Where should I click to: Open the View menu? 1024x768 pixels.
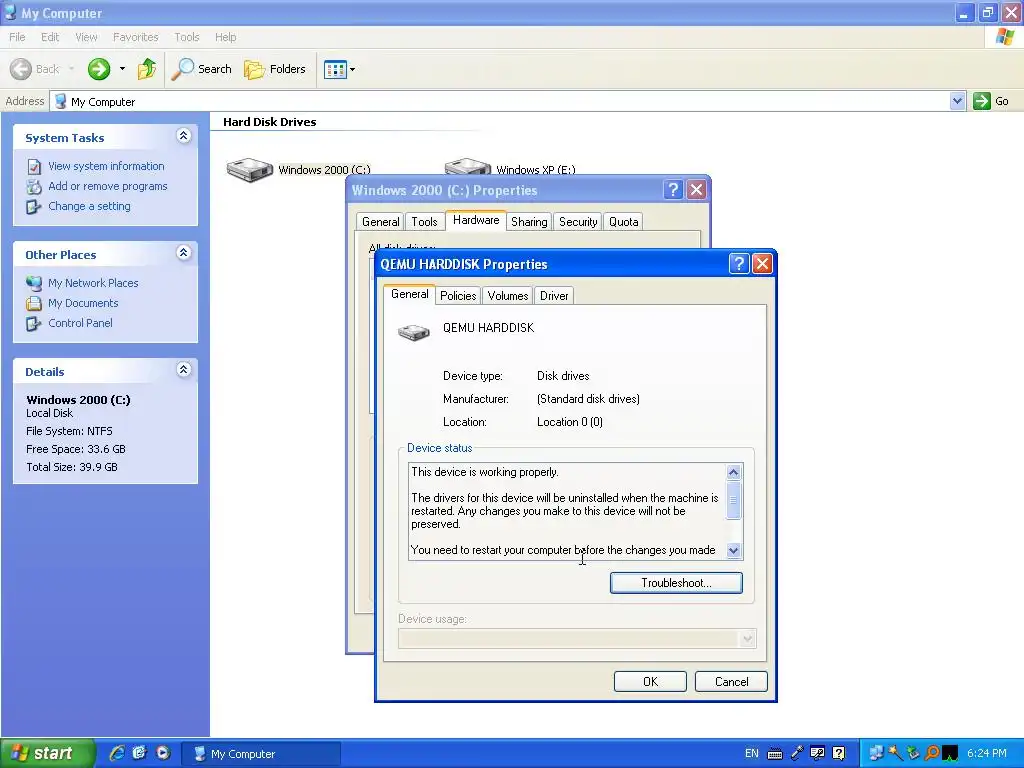86,37
